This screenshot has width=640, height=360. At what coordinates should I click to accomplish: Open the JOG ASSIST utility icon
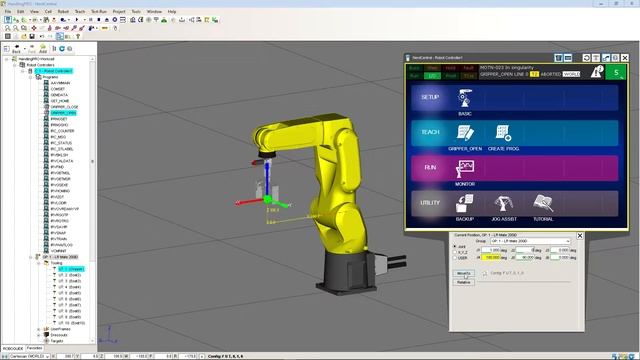[x=503, y=204]
